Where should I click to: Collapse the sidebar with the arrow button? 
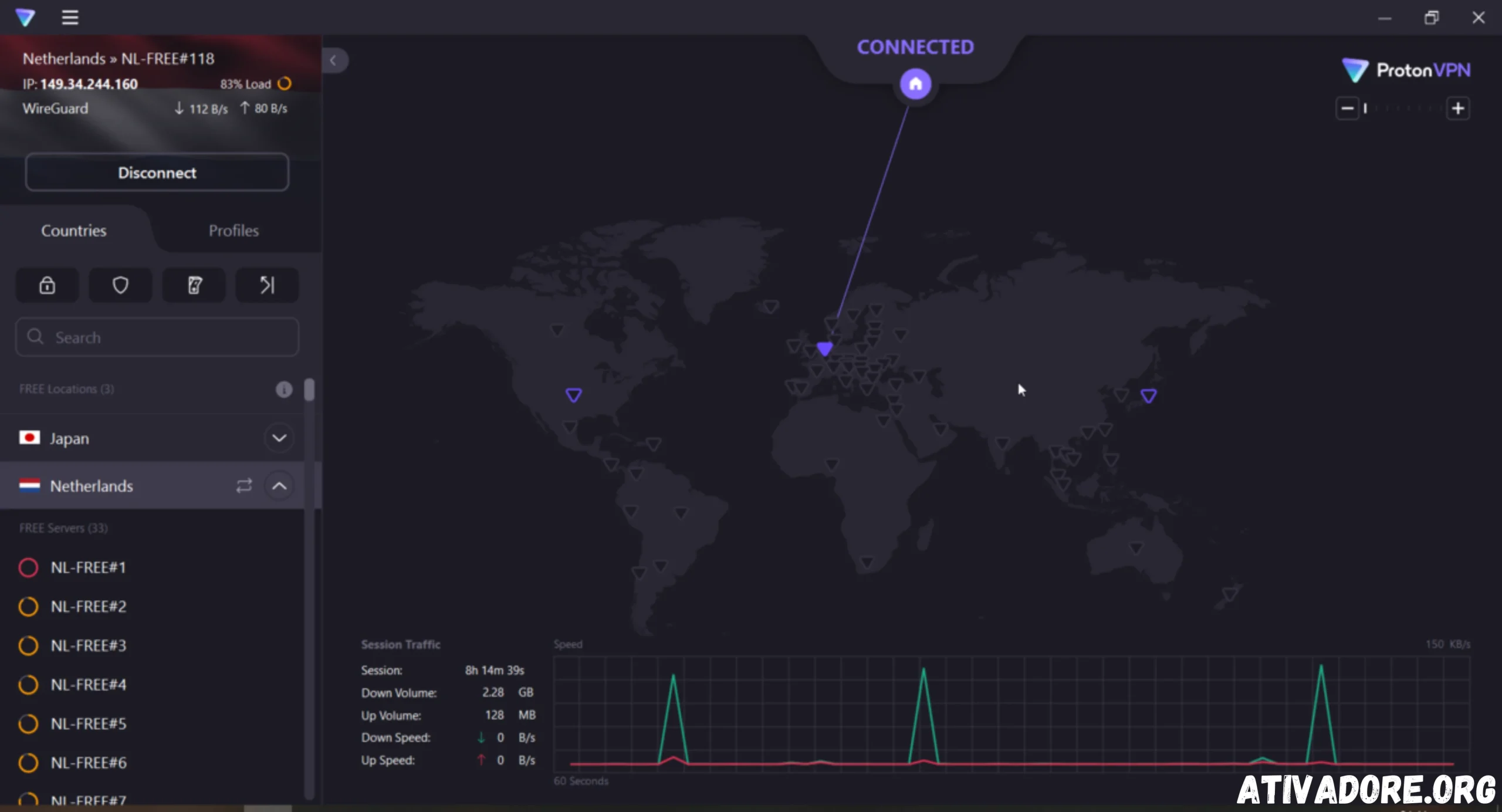coord(333,60)
